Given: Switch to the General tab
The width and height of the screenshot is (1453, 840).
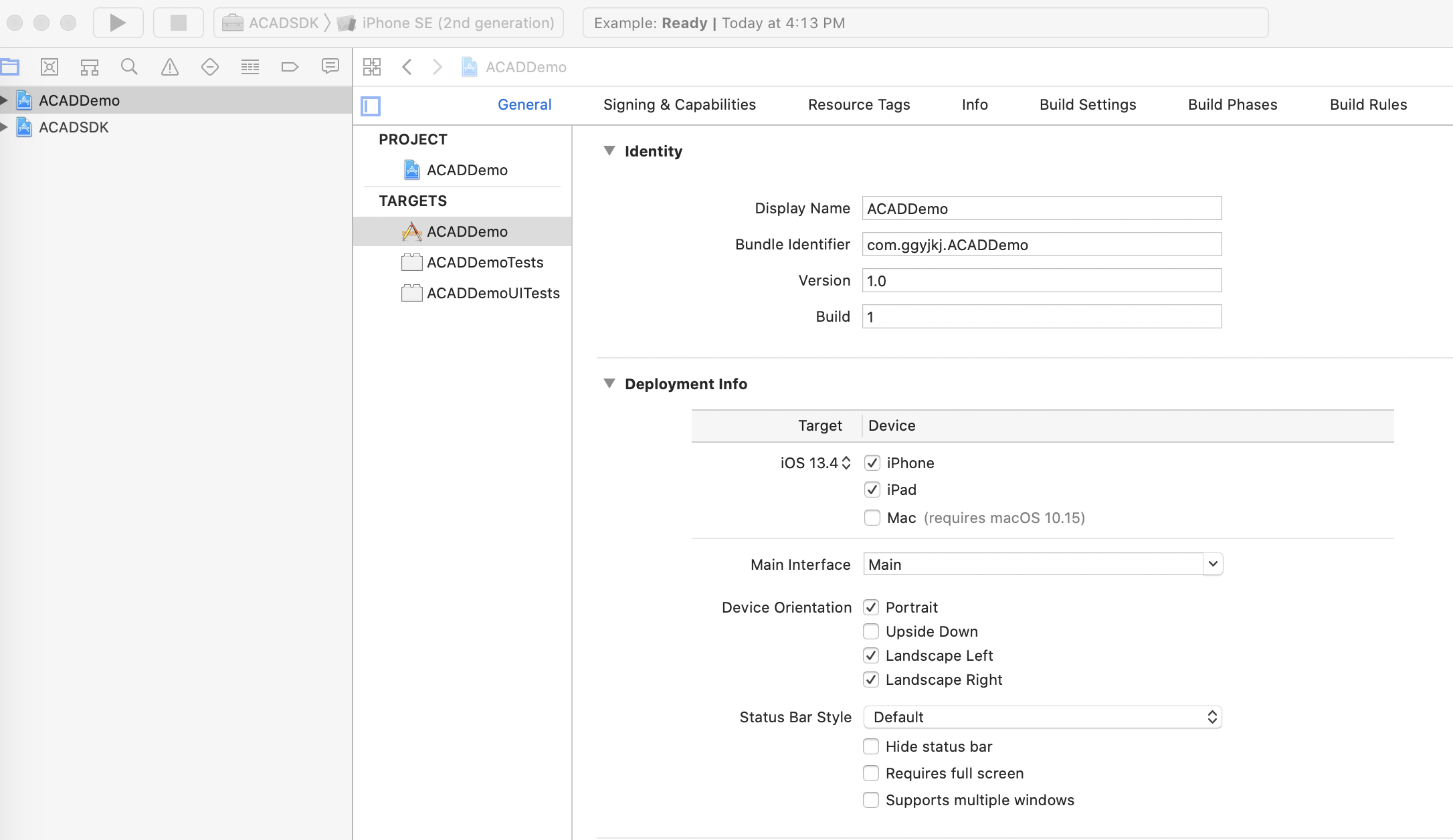Looking at the screenshot, I should [524, 104].
